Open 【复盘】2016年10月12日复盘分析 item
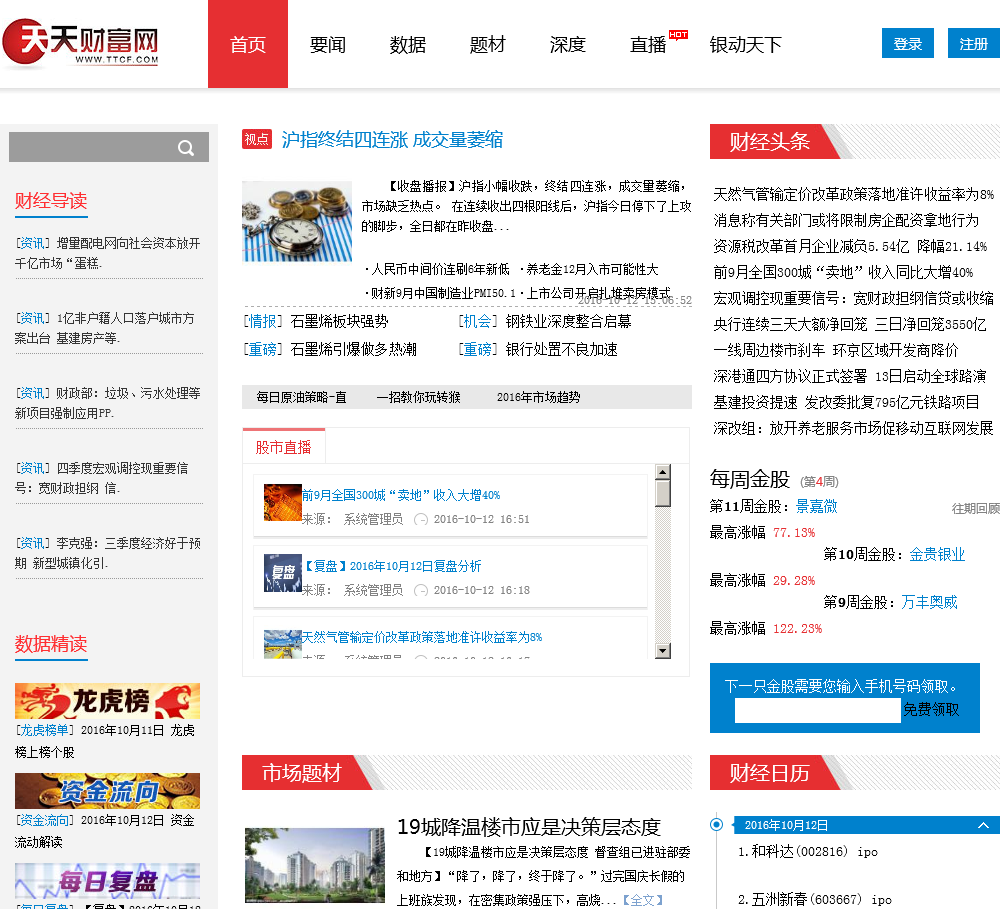Image resolution: width=1000 pixels, height=909 pixels. tap(392, 566)
